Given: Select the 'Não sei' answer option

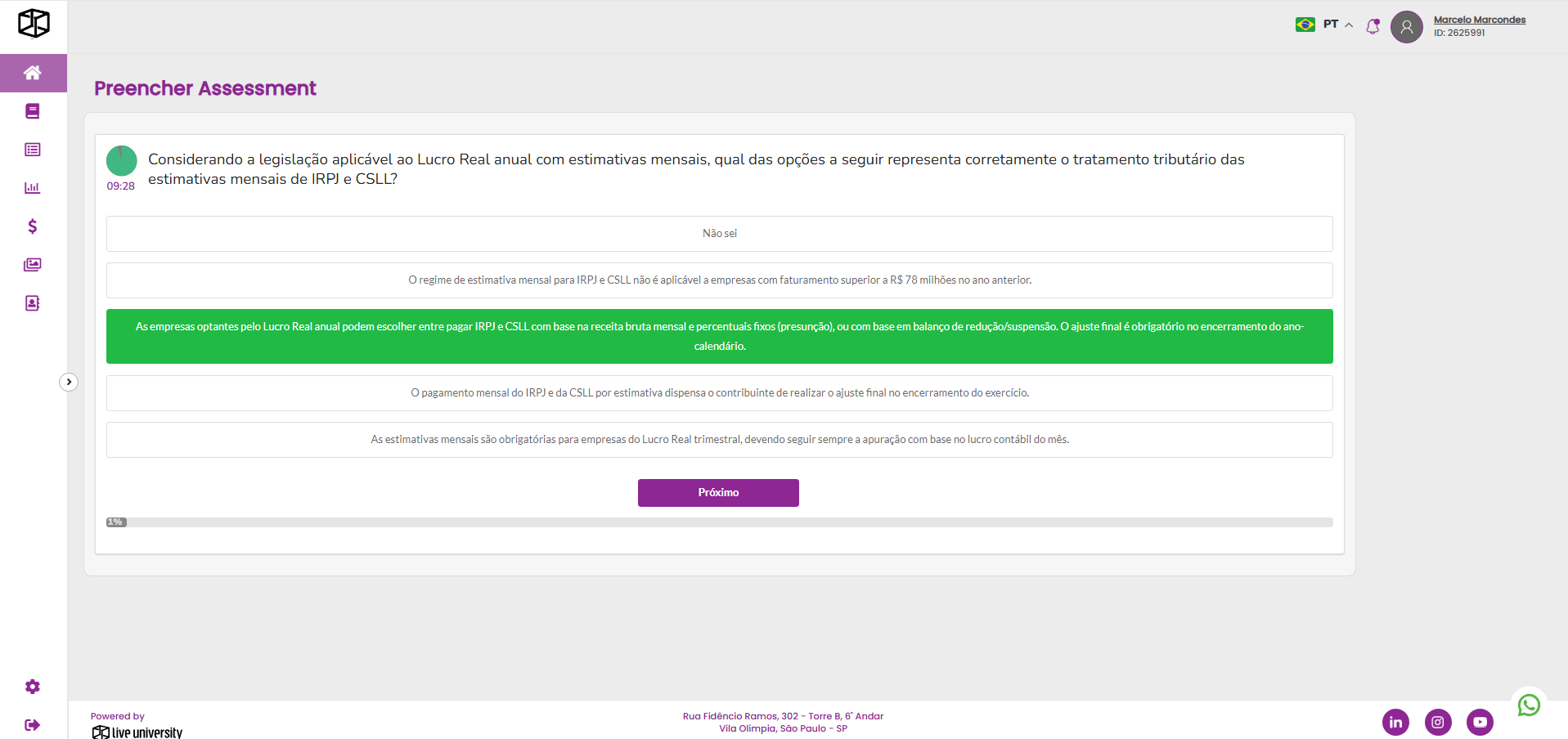Looking at the screenshot, I should click(x=719, y=234).
